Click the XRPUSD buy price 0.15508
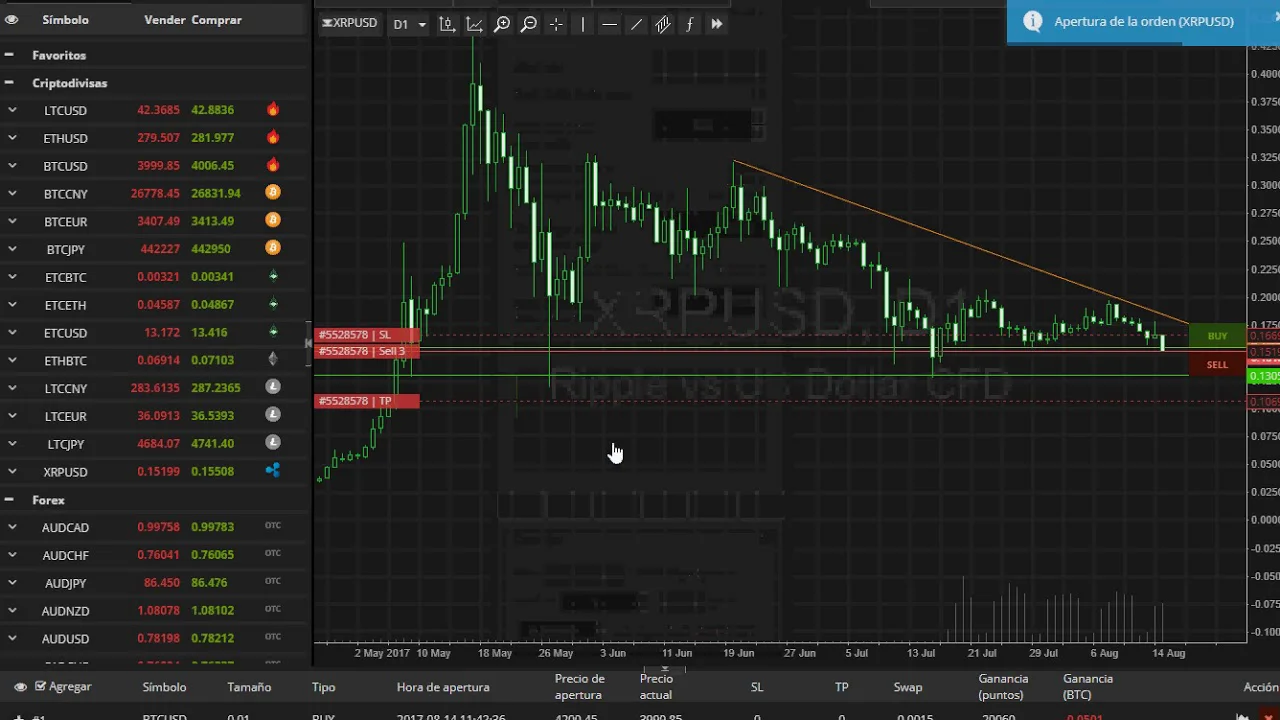 coord(212,472)
